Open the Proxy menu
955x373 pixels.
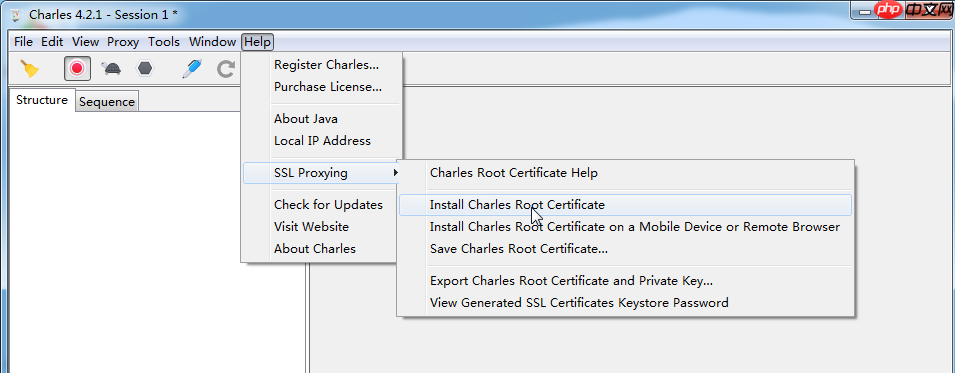click(x=123, y=42)
